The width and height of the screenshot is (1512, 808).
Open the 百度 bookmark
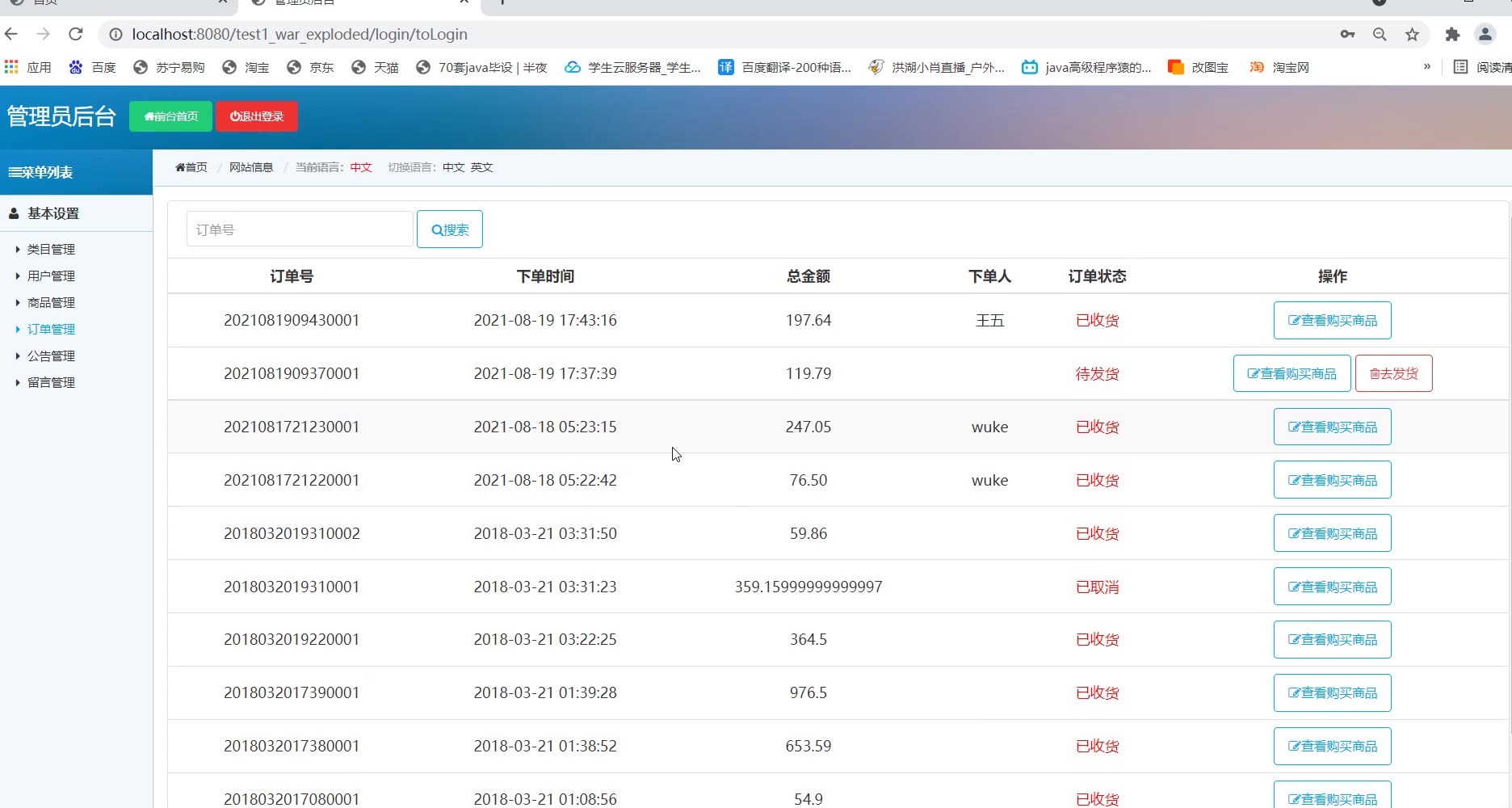tap(92, 67)
